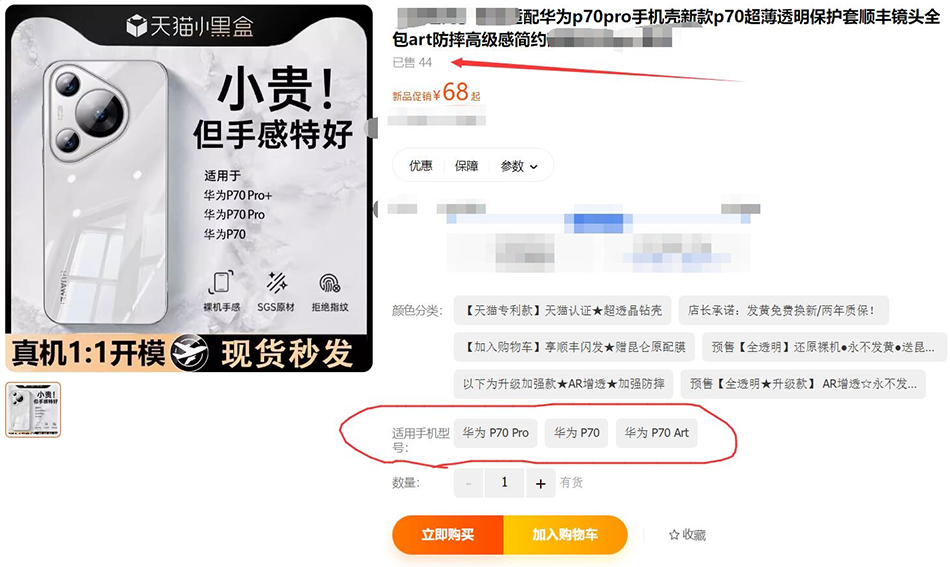
Task: Choose 以下为升级加强款 AR增透 option
Action: tap(563, 384)
